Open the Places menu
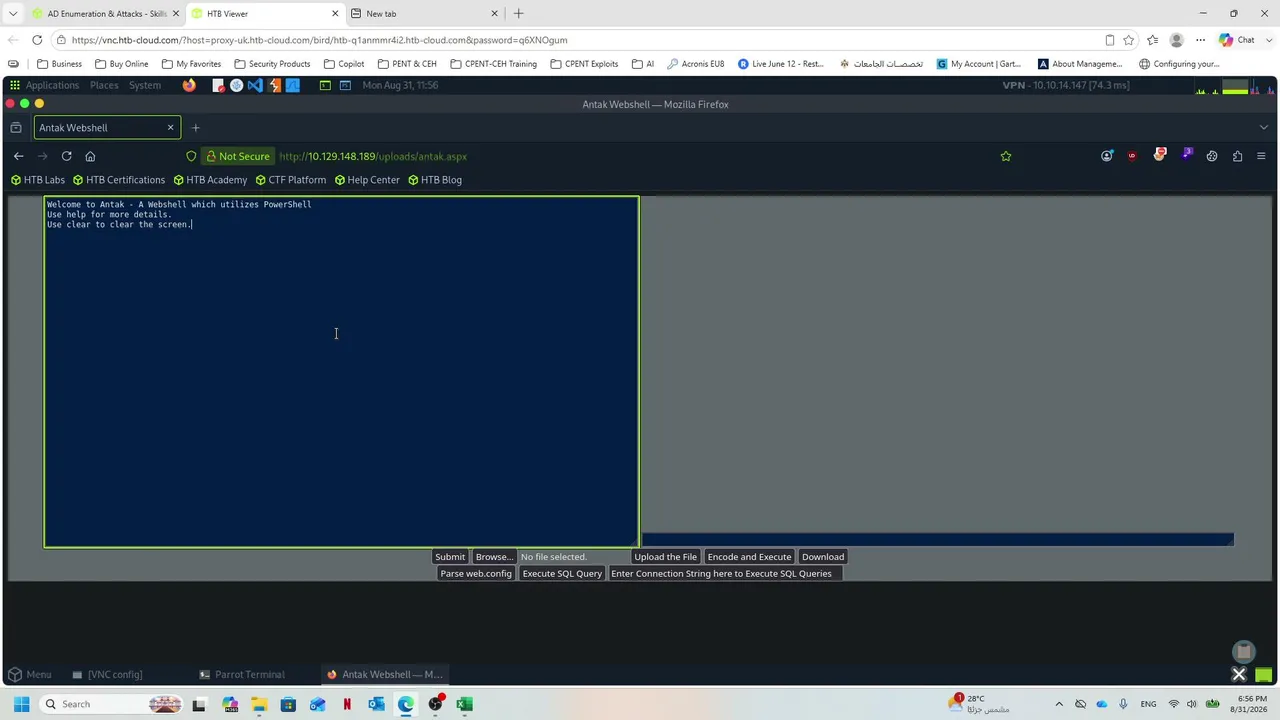The width and height of the screenshot is (1280, 720). 104,86
